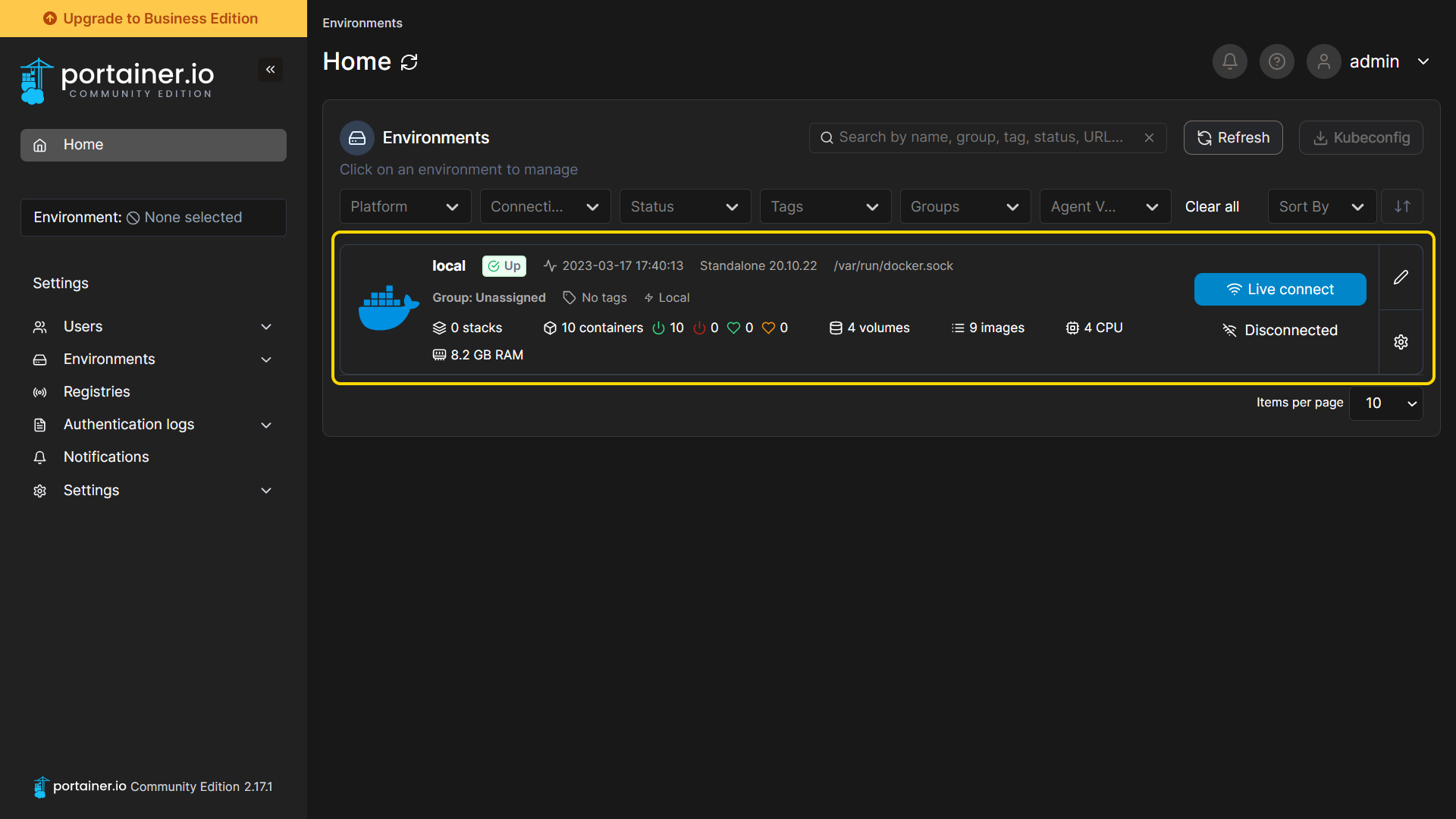
Task: Click the Docker whale logo of local environment
Action: pos(388,308)
